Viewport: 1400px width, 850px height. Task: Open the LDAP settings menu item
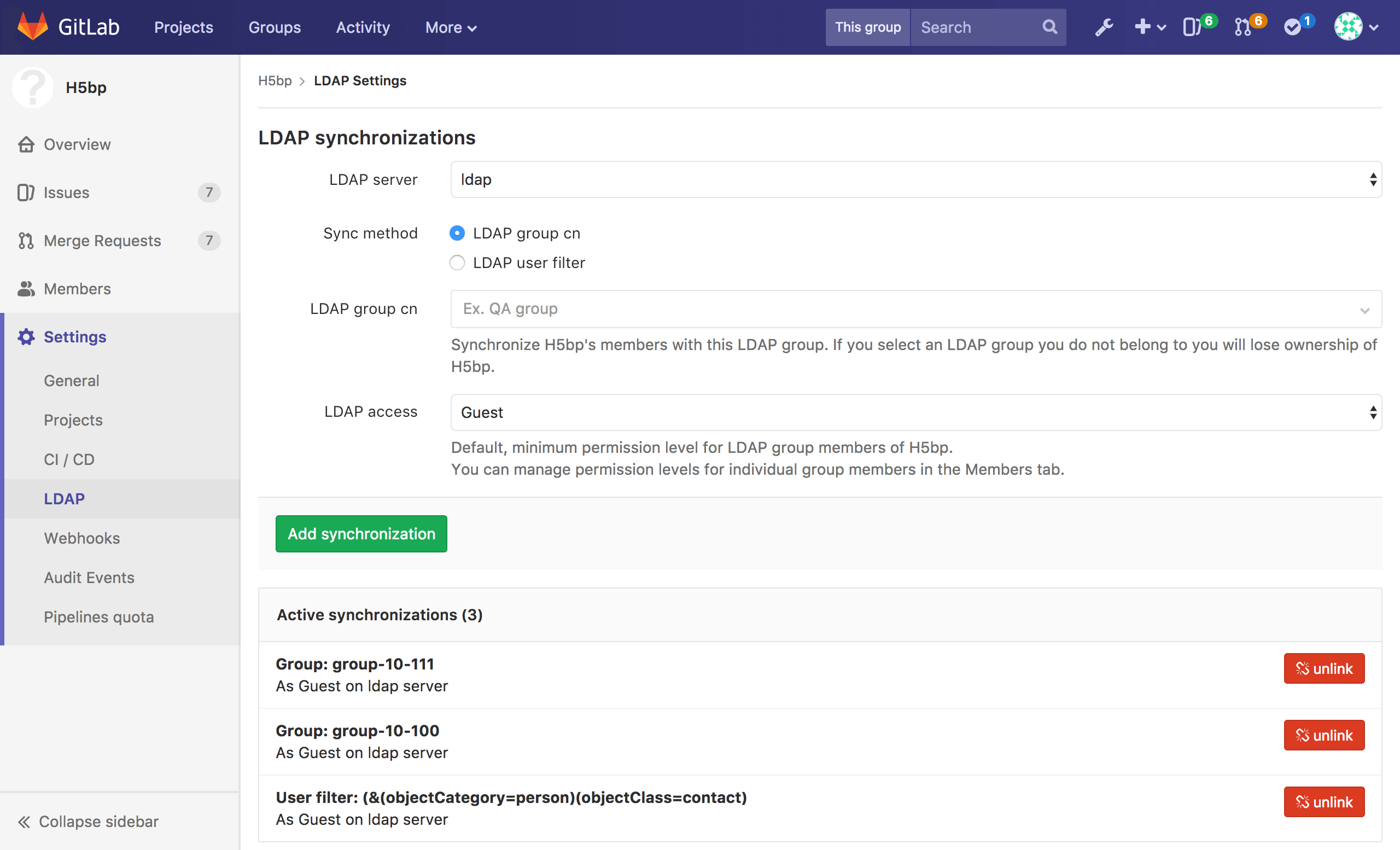tap(63, 498)
